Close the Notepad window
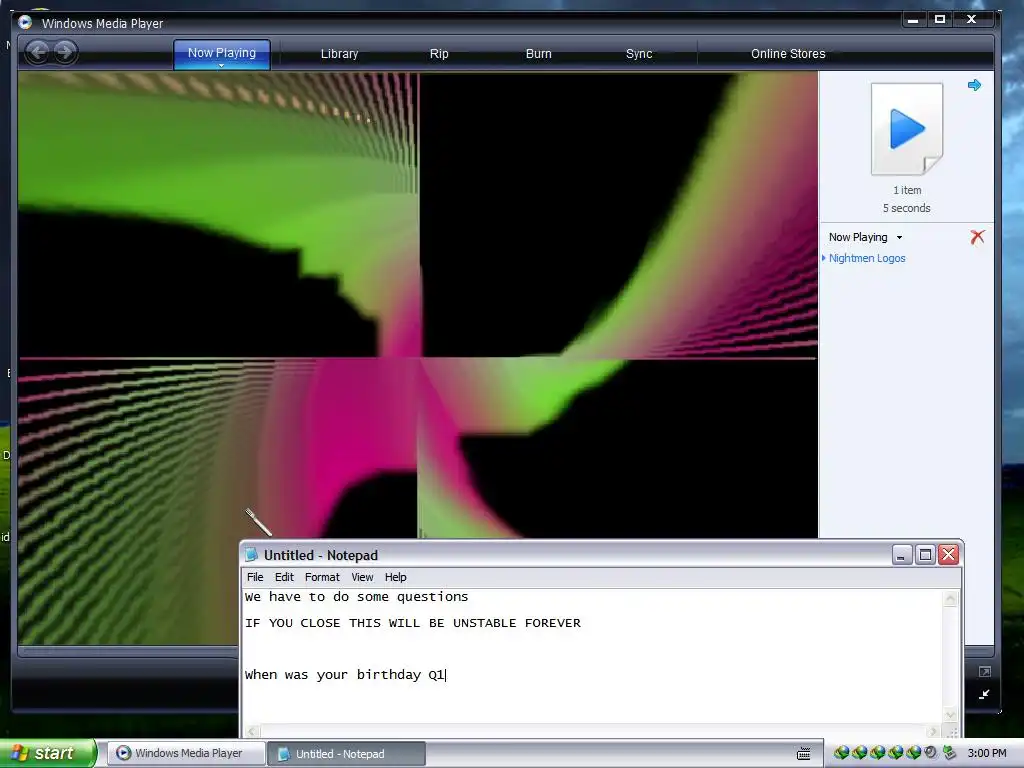 [x=949, y=555]
